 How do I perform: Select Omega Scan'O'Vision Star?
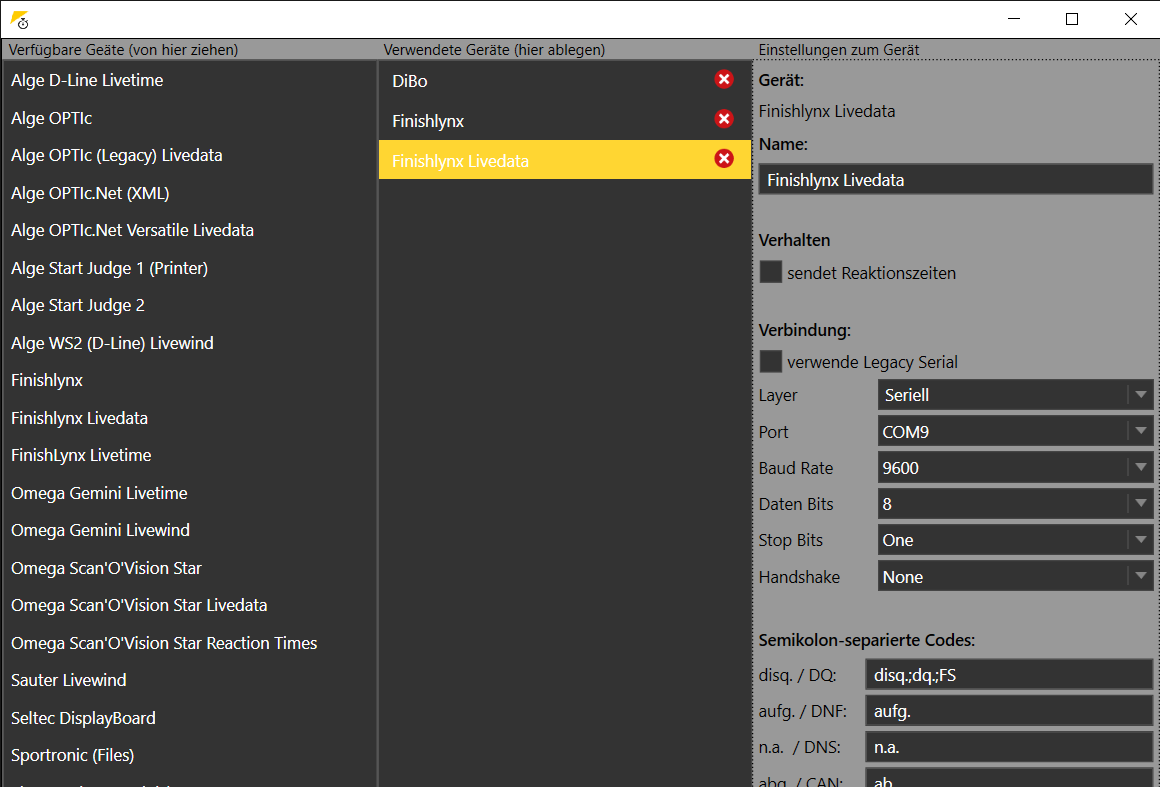[189, 568]
